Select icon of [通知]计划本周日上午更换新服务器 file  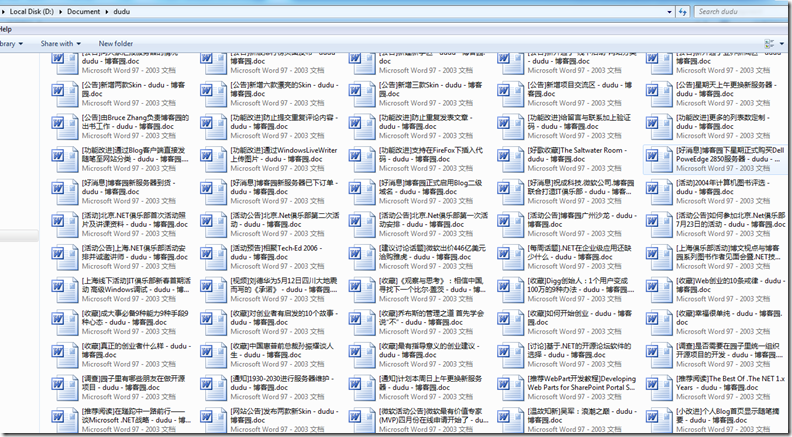pos(362,389)
